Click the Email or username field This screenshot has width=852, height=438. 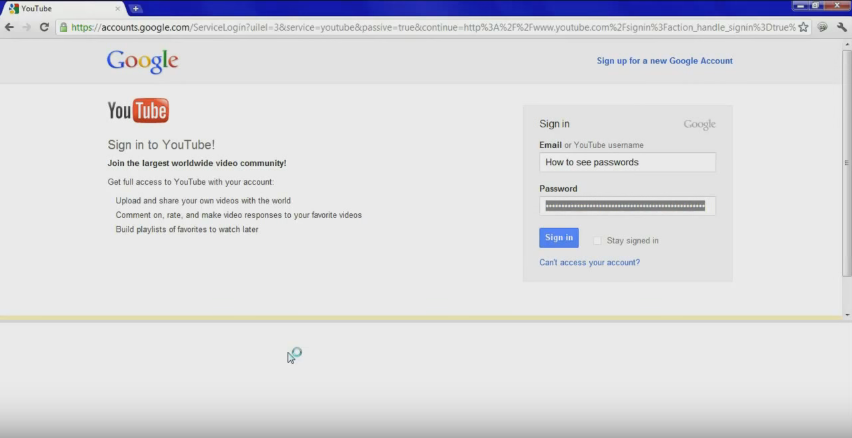(x=628, y=162)
